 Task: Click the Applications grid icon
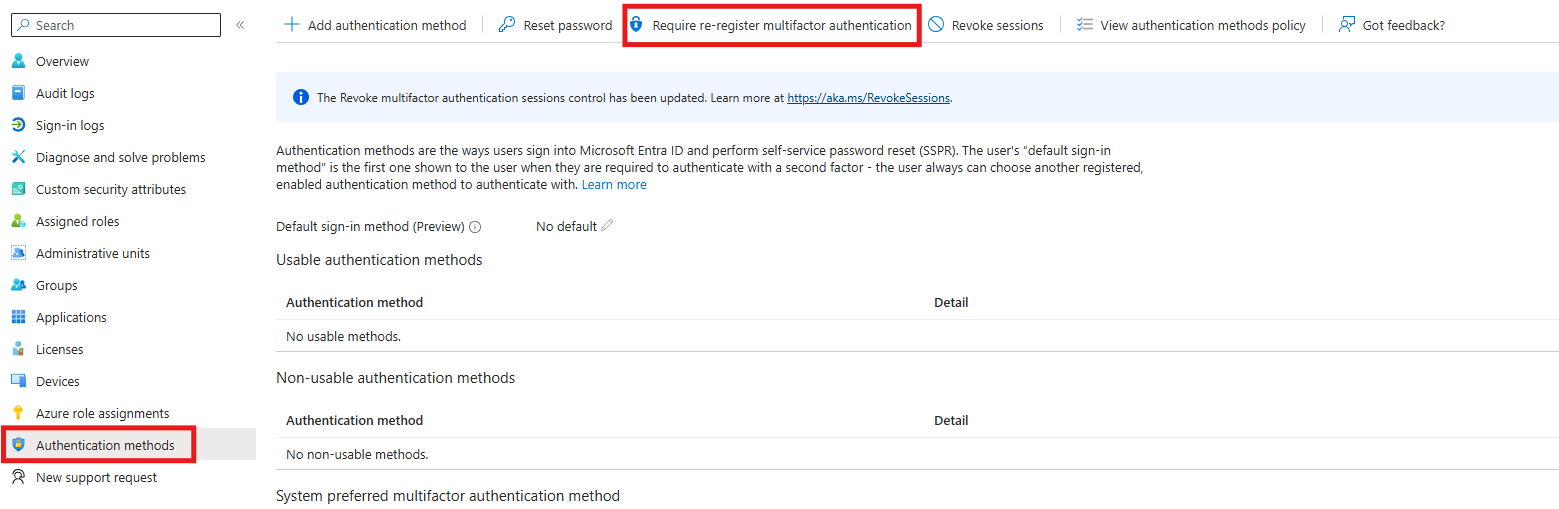click(18, 317)
